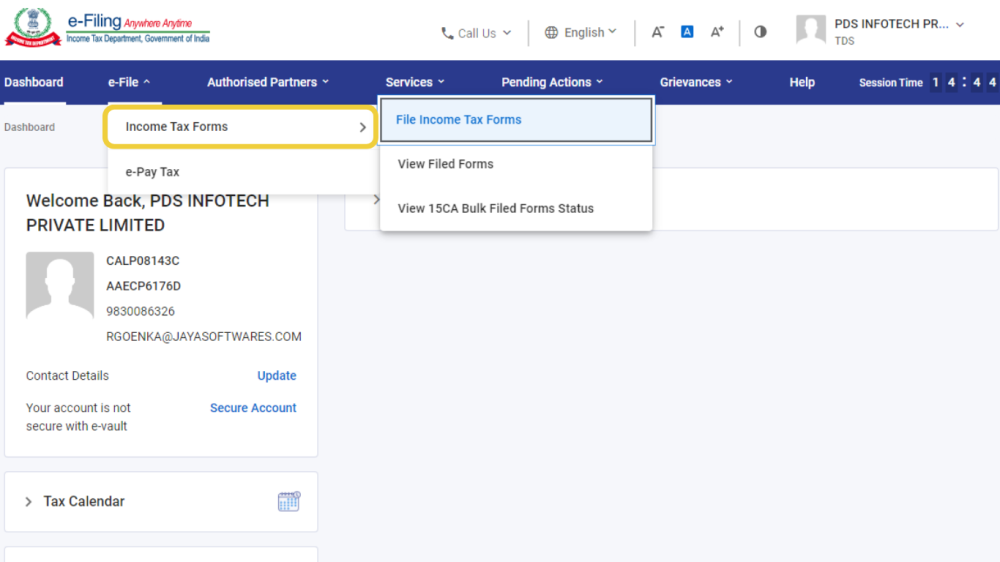Image resolution: width=1000 pixels, height=562 pixels.
Task: Click the TAN number CALP08143C
Action: click(143, 261)
